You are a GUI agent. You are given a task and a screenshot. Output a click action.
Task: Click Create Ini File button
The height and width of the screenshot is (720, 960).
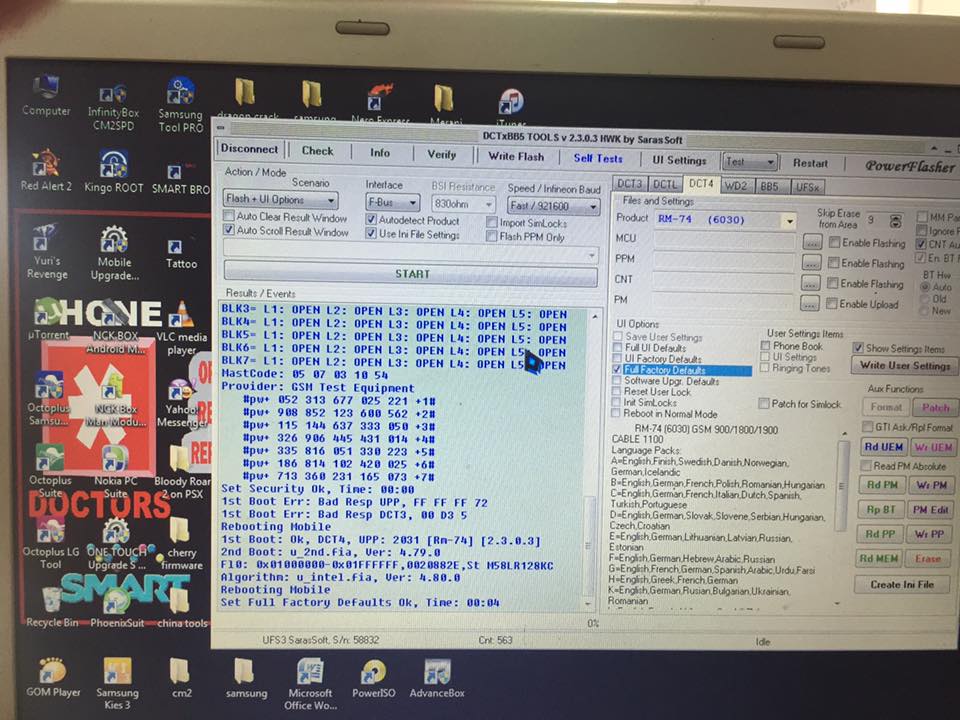point(902,584)
